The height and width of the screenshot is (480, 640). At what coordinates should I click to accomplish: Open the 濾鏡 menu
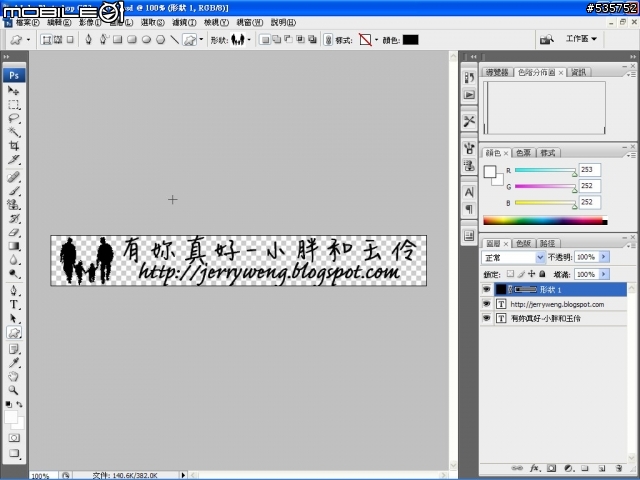184,22
